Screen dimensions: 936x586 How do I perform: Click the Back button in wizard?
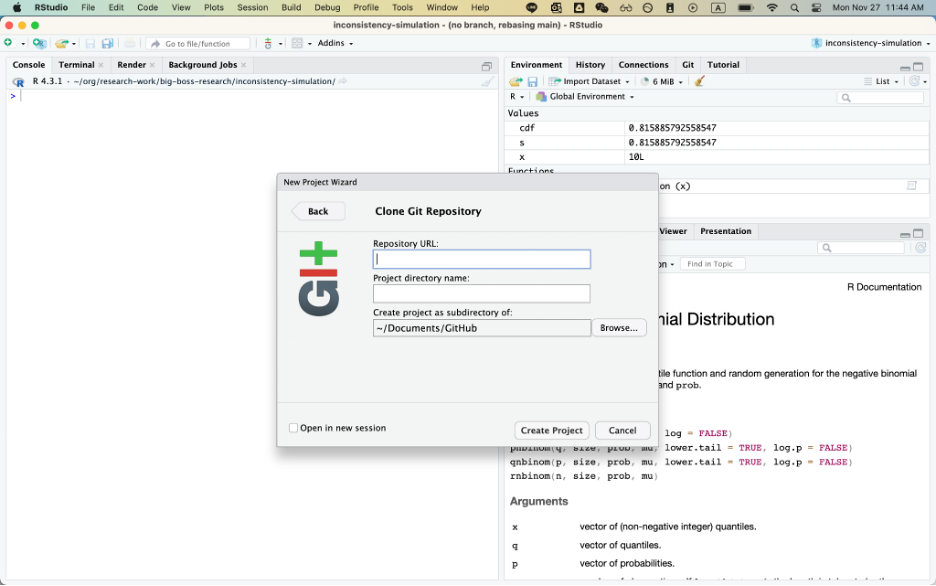click(x=318, y=211)
